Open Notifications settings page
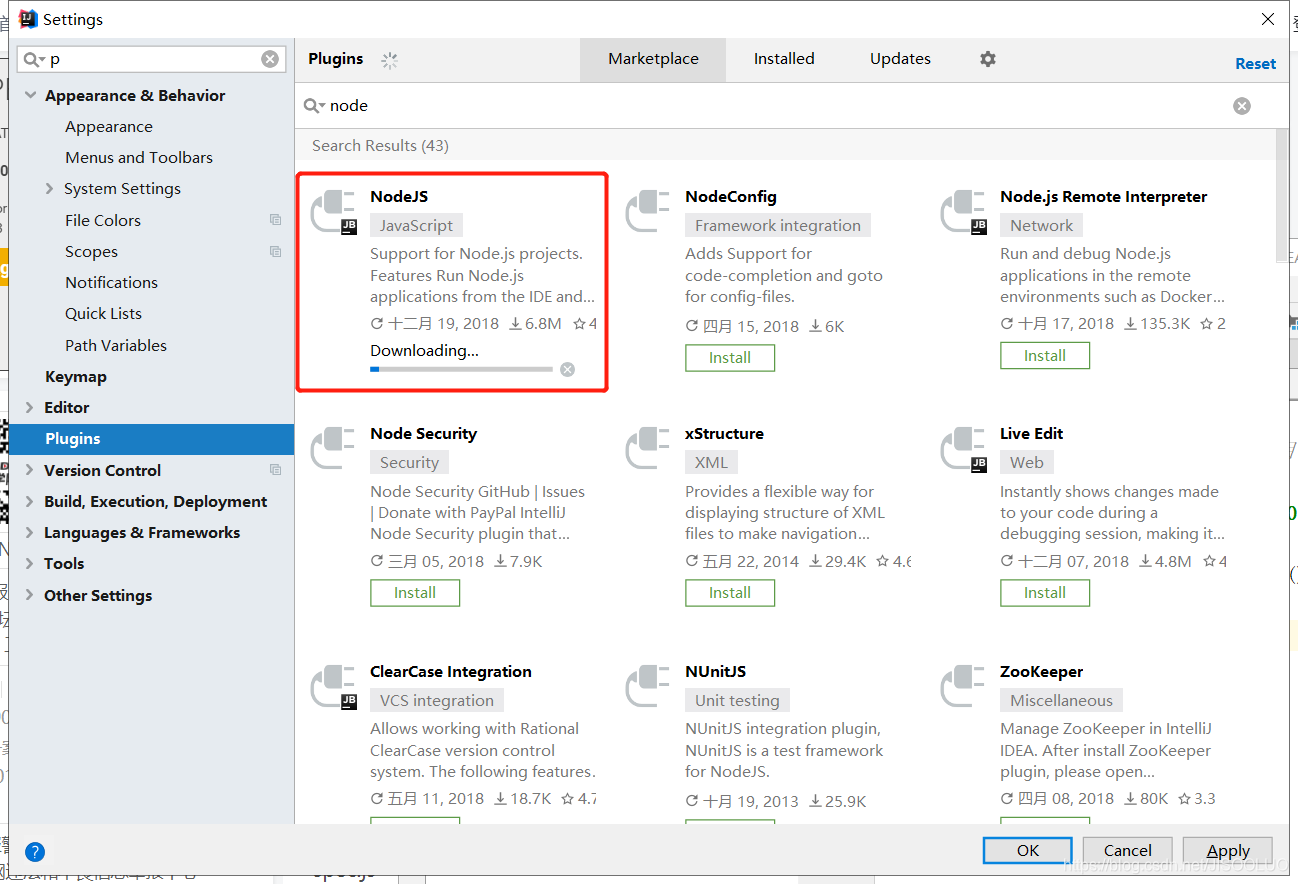 (111, 283)
